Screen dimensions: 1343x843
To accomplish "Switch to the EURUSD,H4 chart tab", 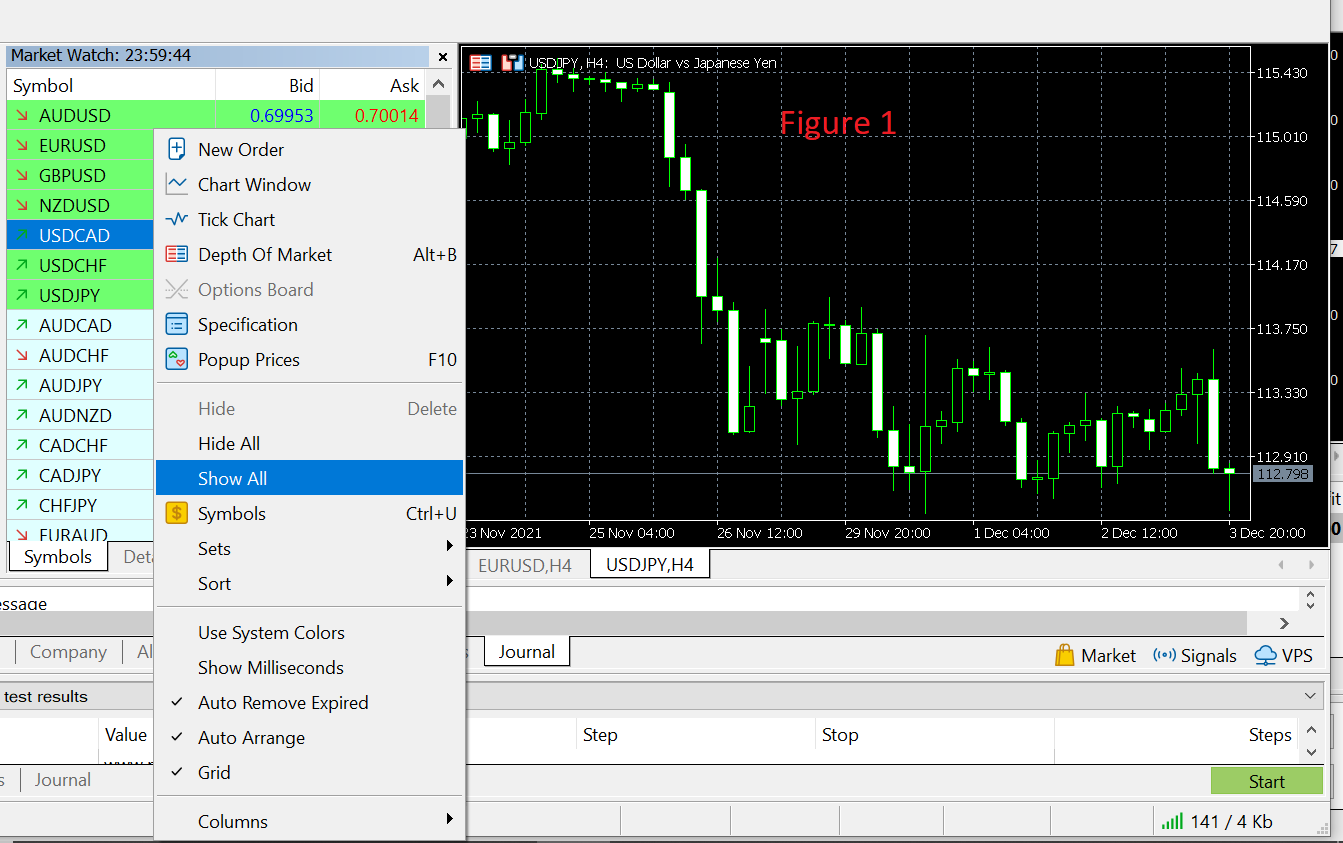I will tap(525, 566).
